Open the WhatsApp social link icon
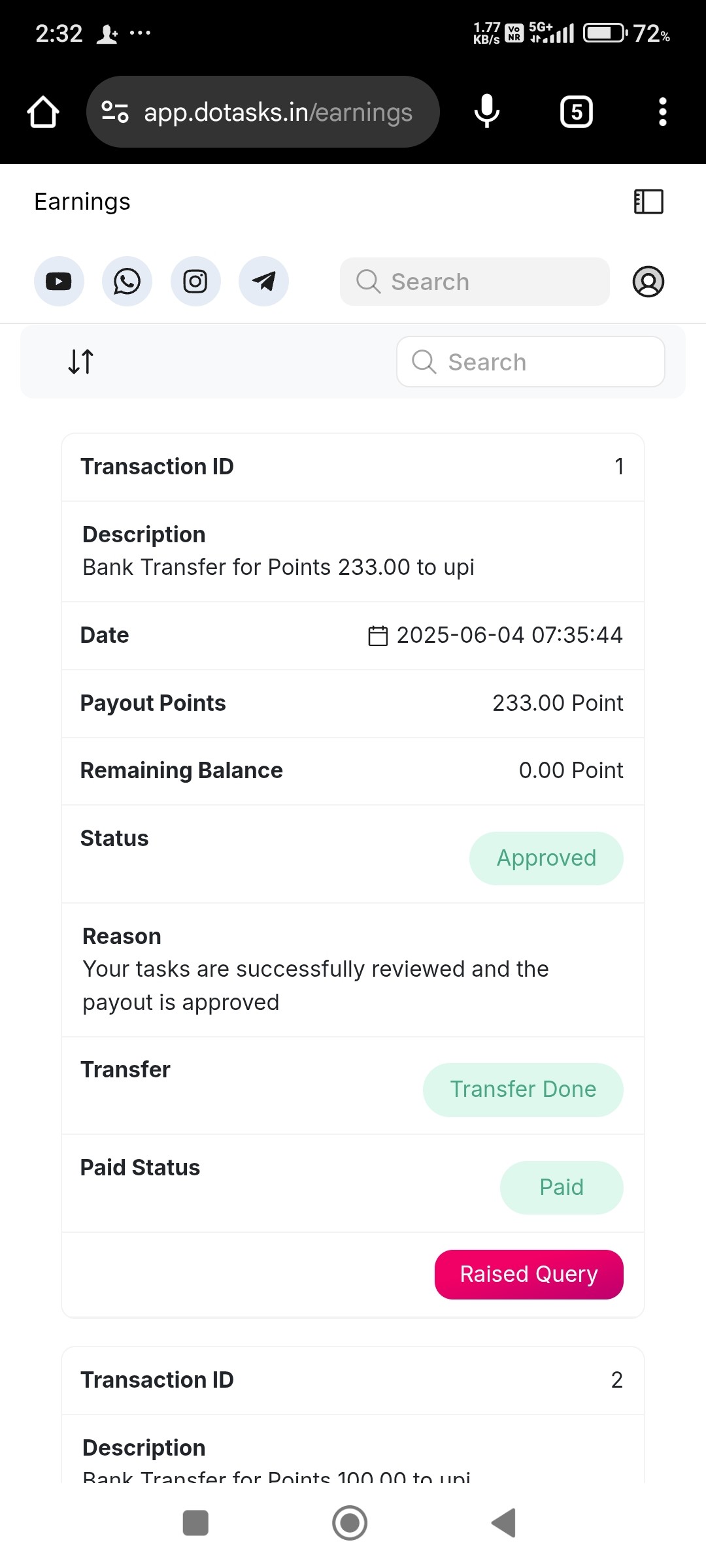 coord(127,282)
